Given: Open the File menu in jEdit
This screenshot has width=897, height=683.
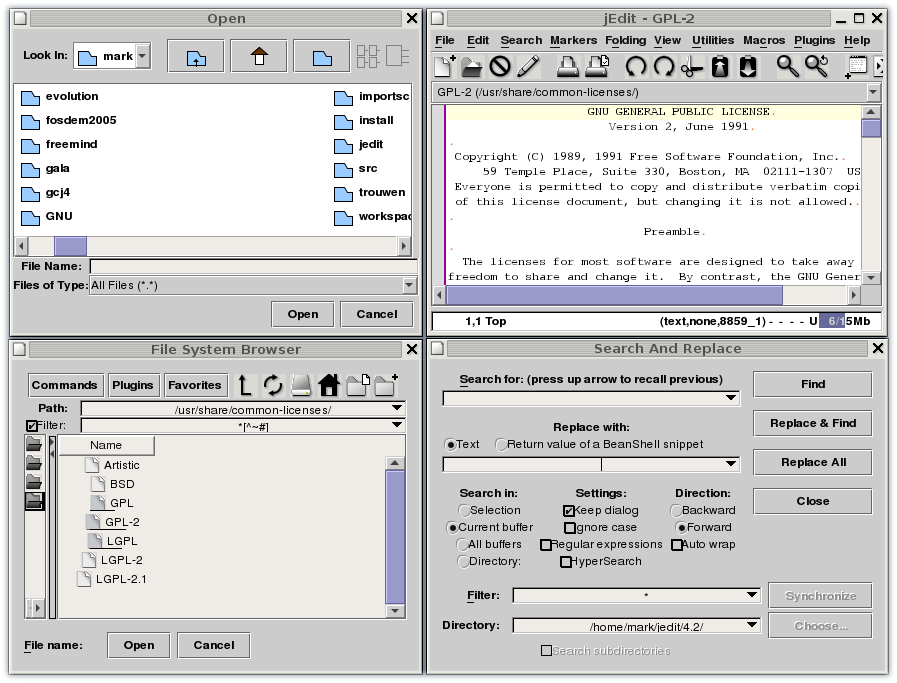Looking at the screenshot, I should coord(444,41).
